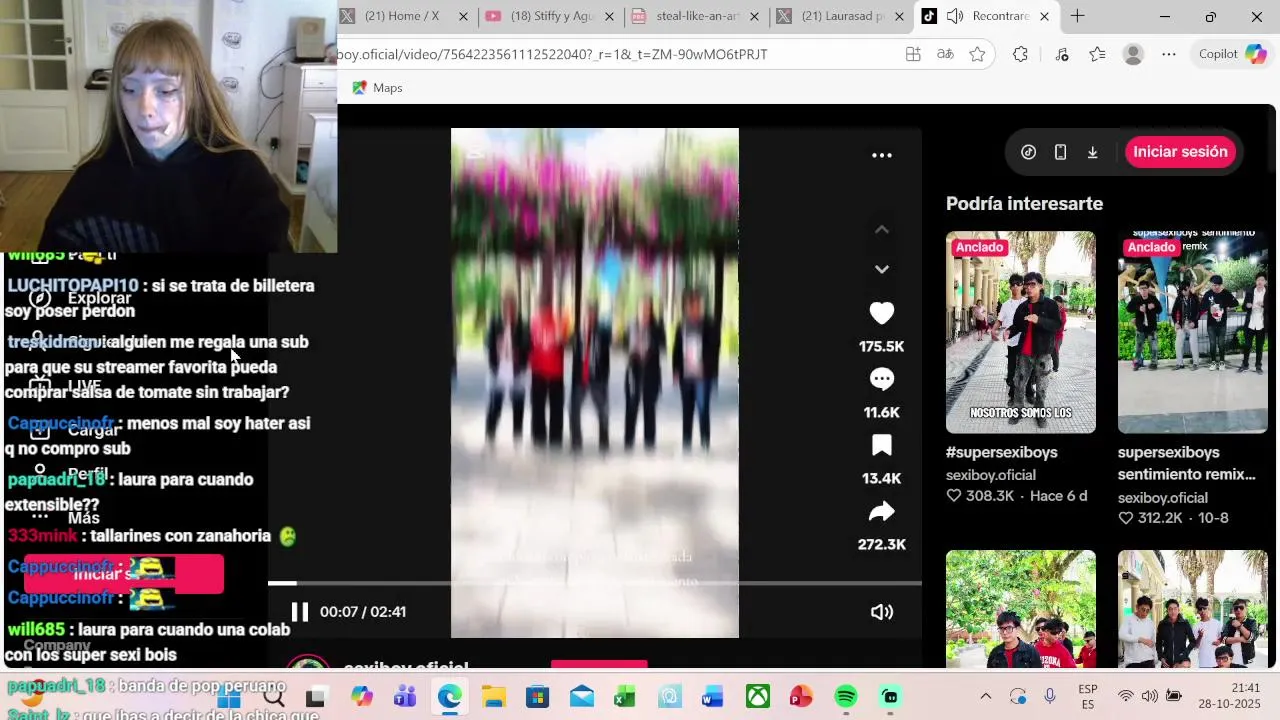Open comments via the speech bubble icon
This screenshot has height=720, width=1280.
tap(881, 379)
